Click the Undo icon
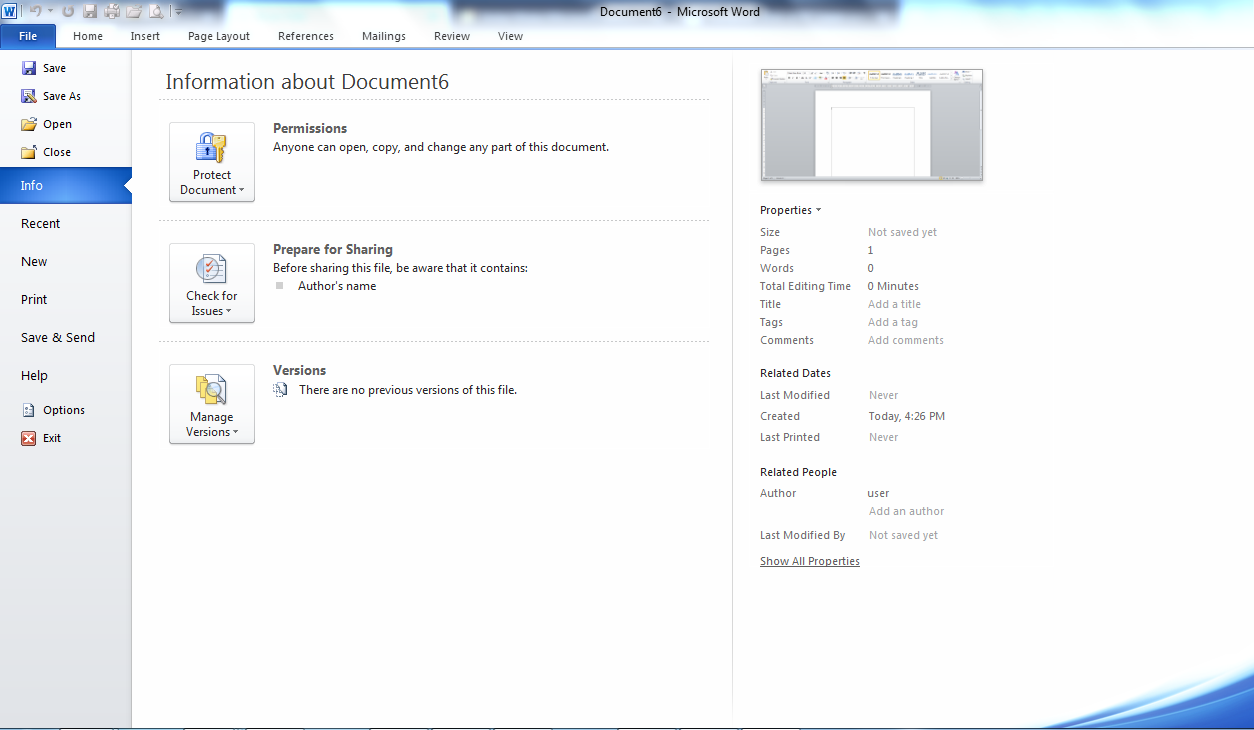 click(x=36, y=11)
